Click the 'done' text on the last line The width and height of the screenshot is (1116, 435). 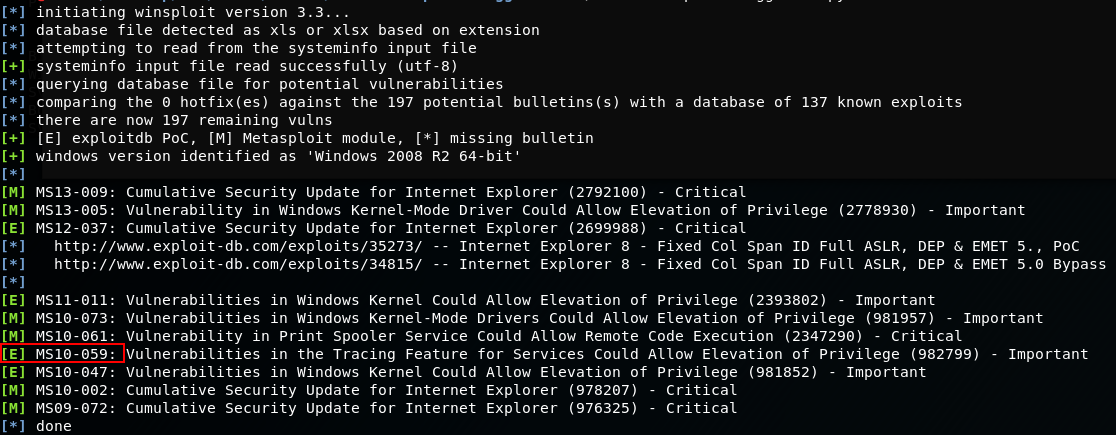[54, 426]
